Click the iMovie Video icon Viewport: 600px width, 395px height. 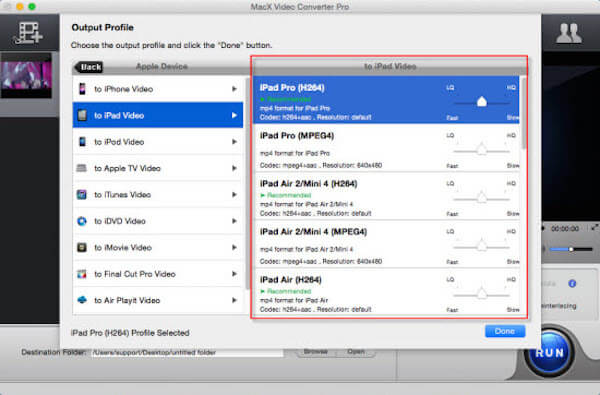[82, 247]
